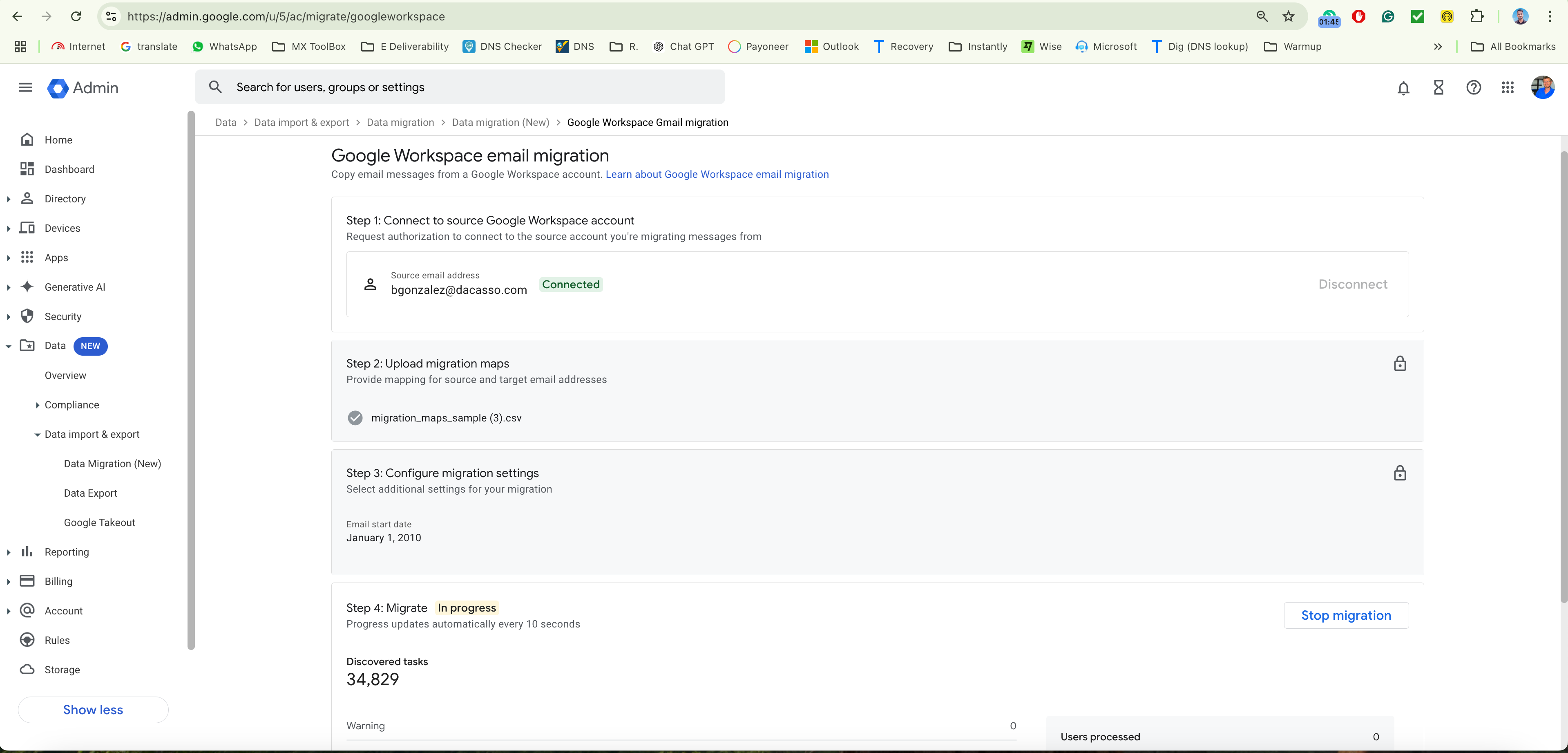Click migration_maps_sample (3).csv file name
Screen dimensions: 1568x753
pyautogui.click(x=446, y=418)
